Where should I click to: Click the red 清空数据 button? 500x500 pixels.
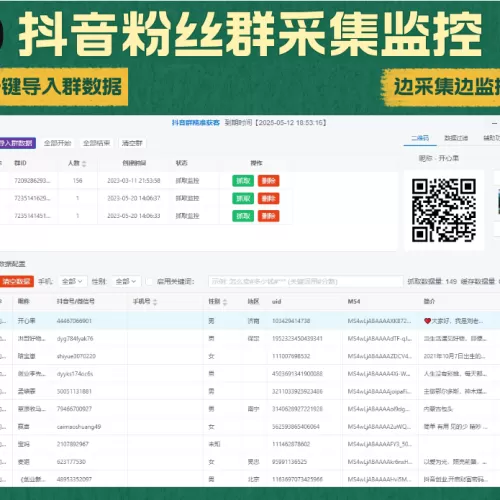17,281
